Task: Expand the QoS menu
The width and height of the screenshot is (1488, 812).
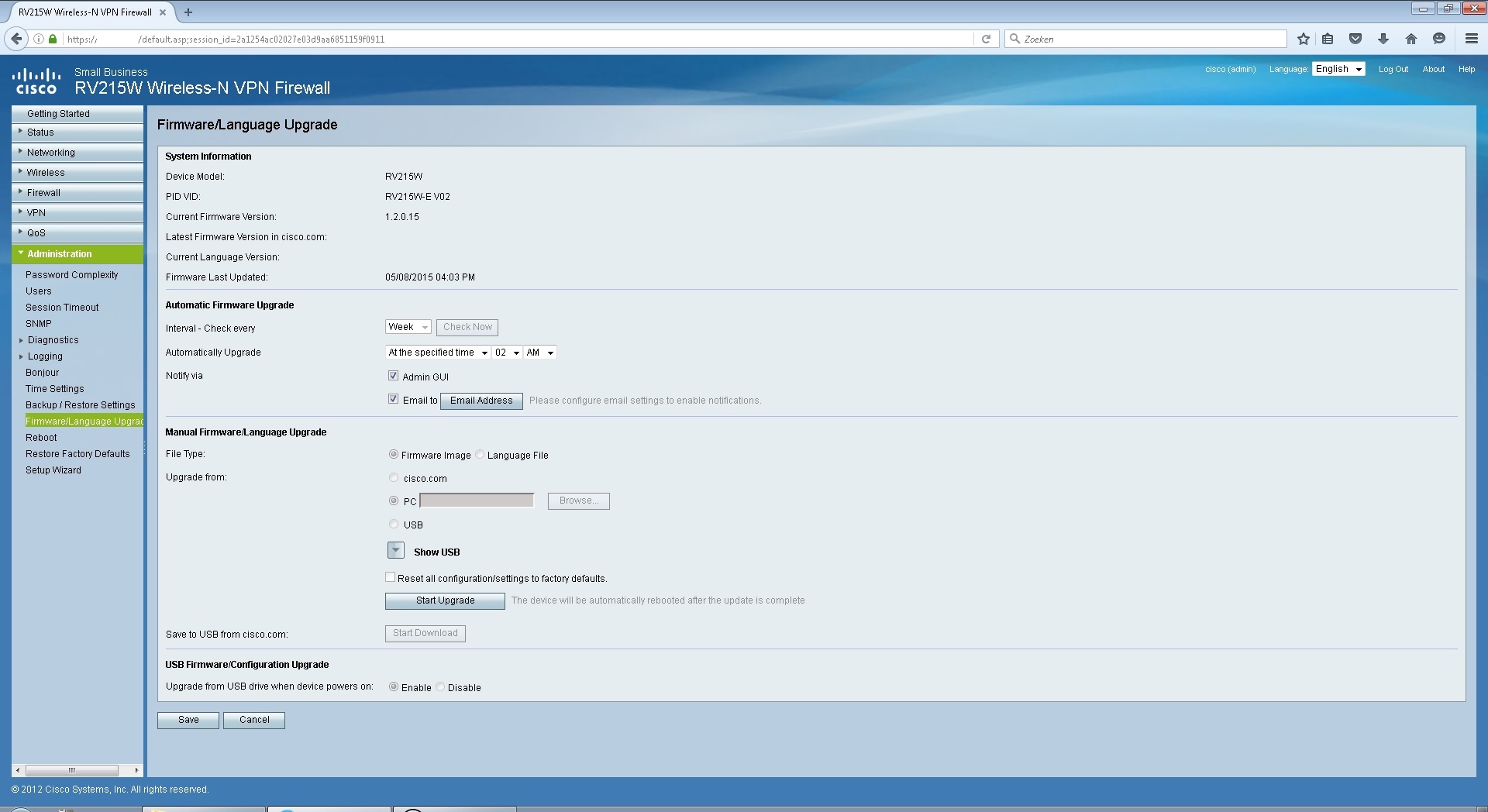Action: coord(77,233)
